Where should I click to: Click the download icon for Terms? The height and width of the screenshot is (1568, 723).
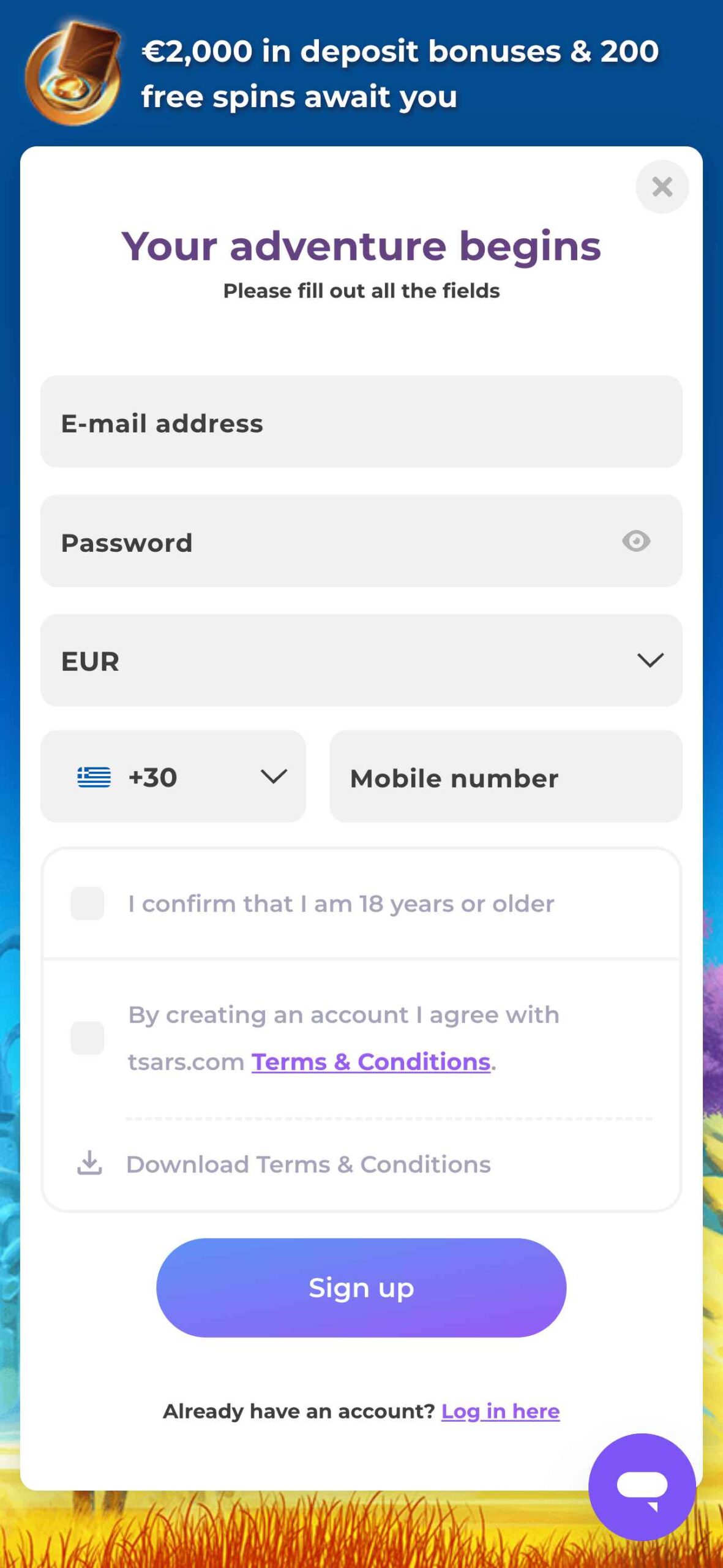point(89,1163)
